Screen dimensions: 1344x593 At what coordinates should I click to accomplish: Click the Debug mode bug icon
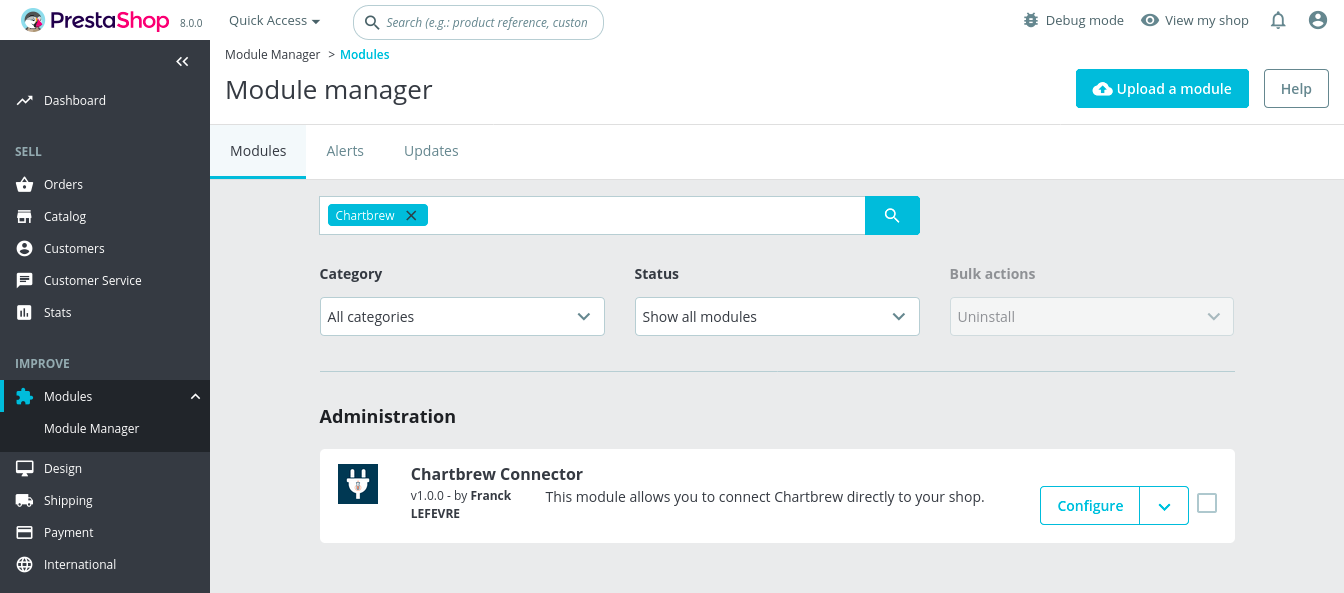(x=1031, y=20)
